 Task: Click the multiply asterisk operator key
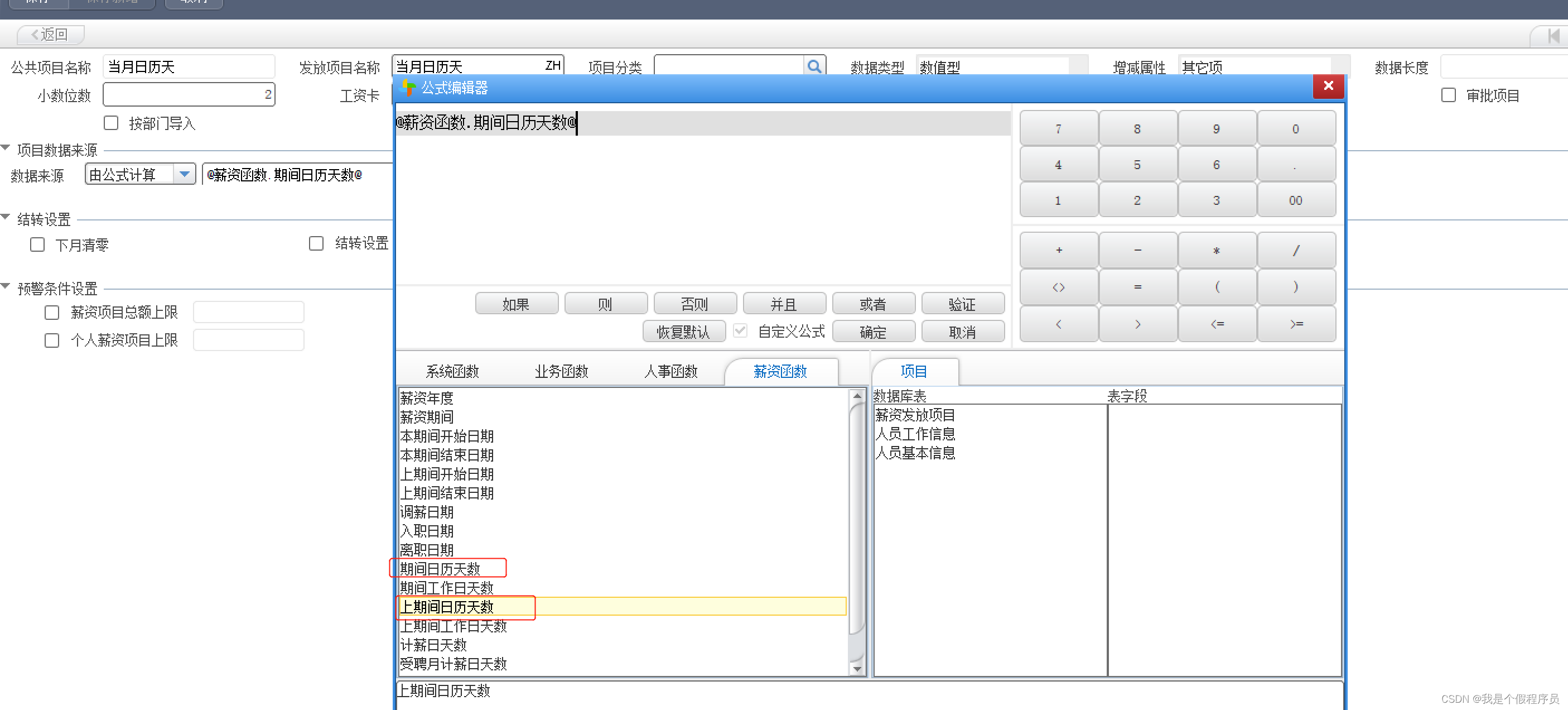point(1217,250)
